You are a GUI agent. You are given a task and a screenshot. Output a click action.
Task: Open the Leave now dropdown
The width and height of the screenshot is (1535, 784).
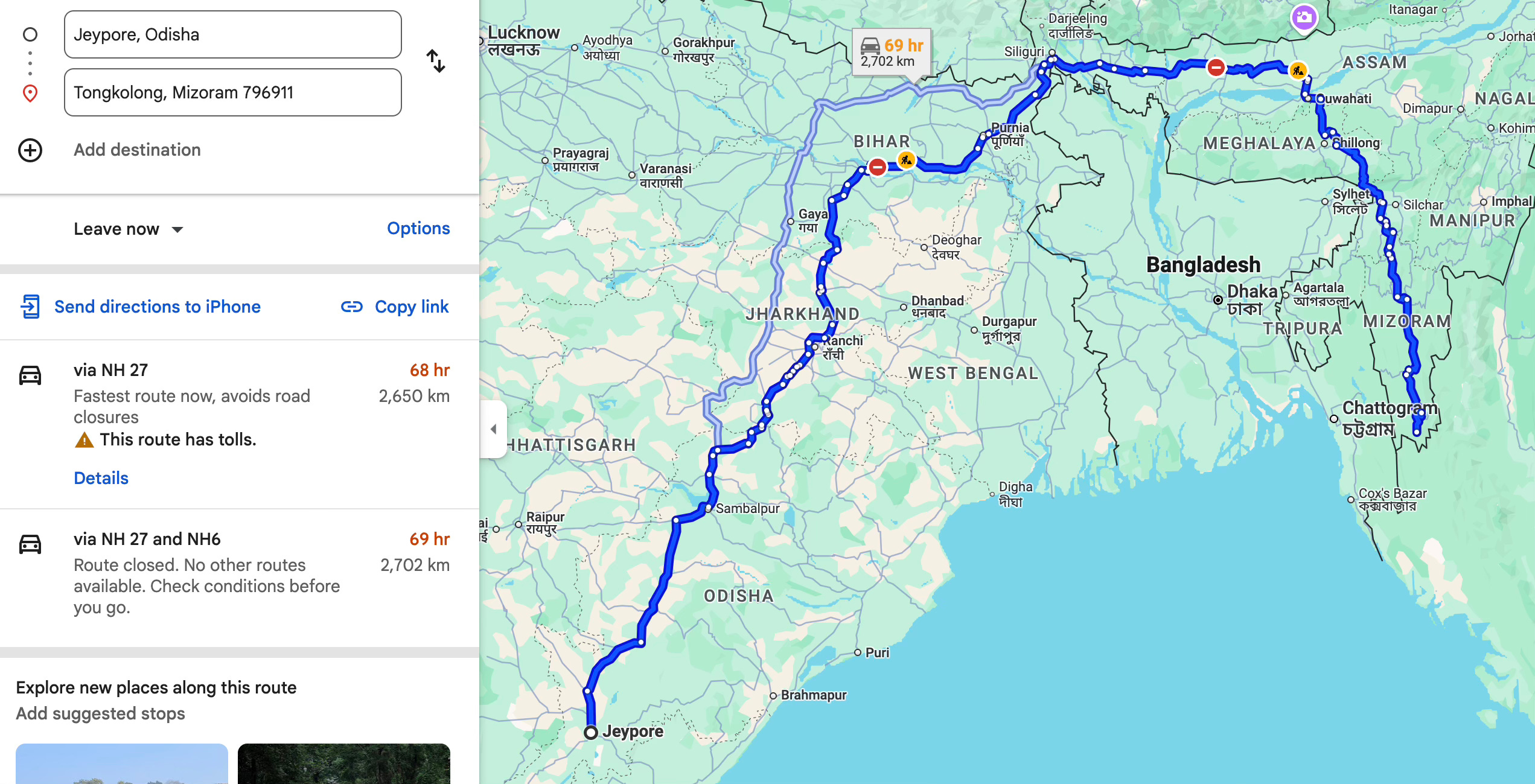(128, 229)
